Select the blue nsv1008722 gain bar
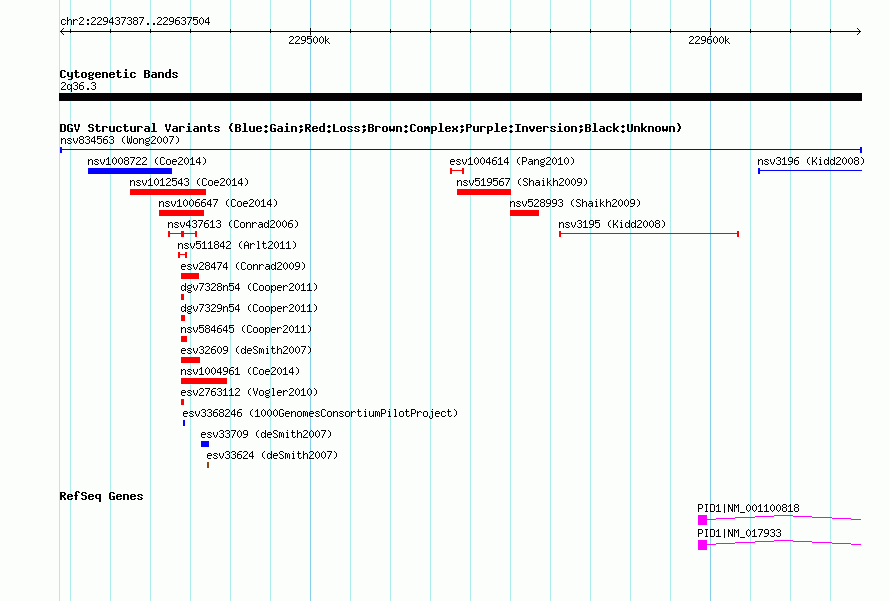 pyautogui.click(x=130, y=171)
